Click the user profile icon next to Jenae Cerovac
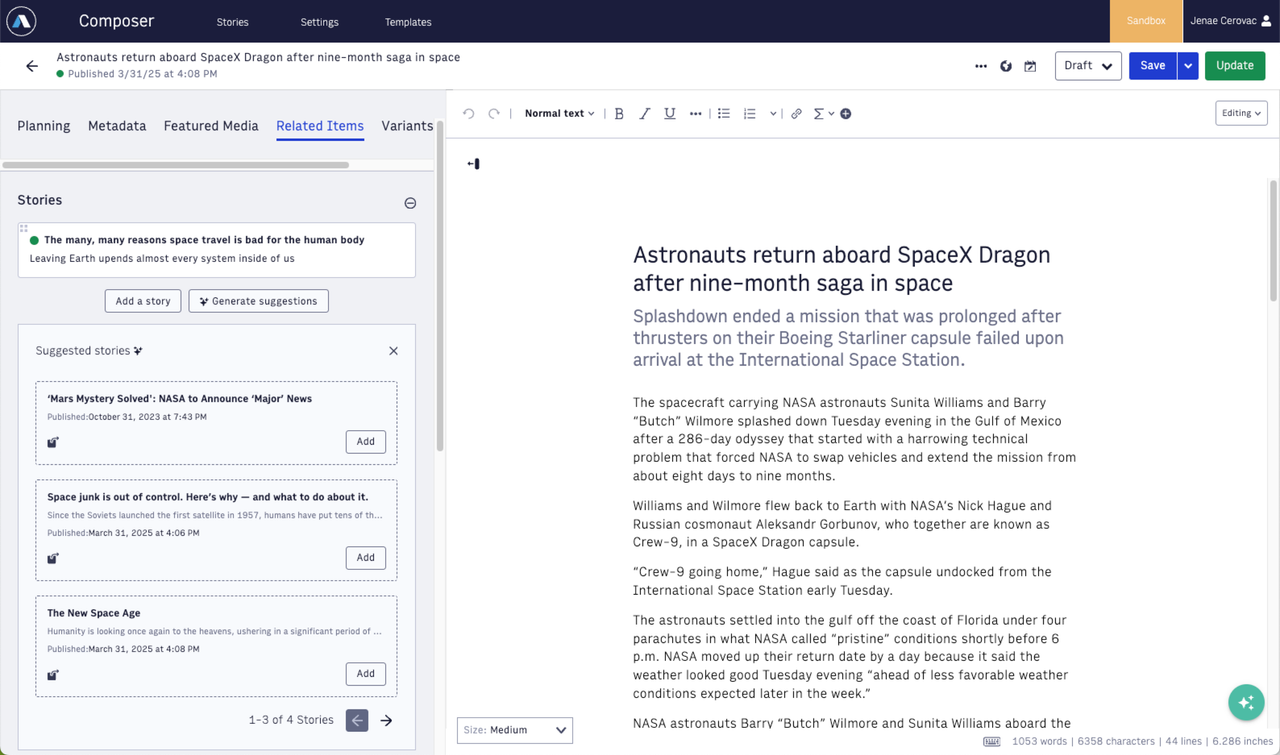This screenshot has width=1280, height=755. click(1266, 21)
